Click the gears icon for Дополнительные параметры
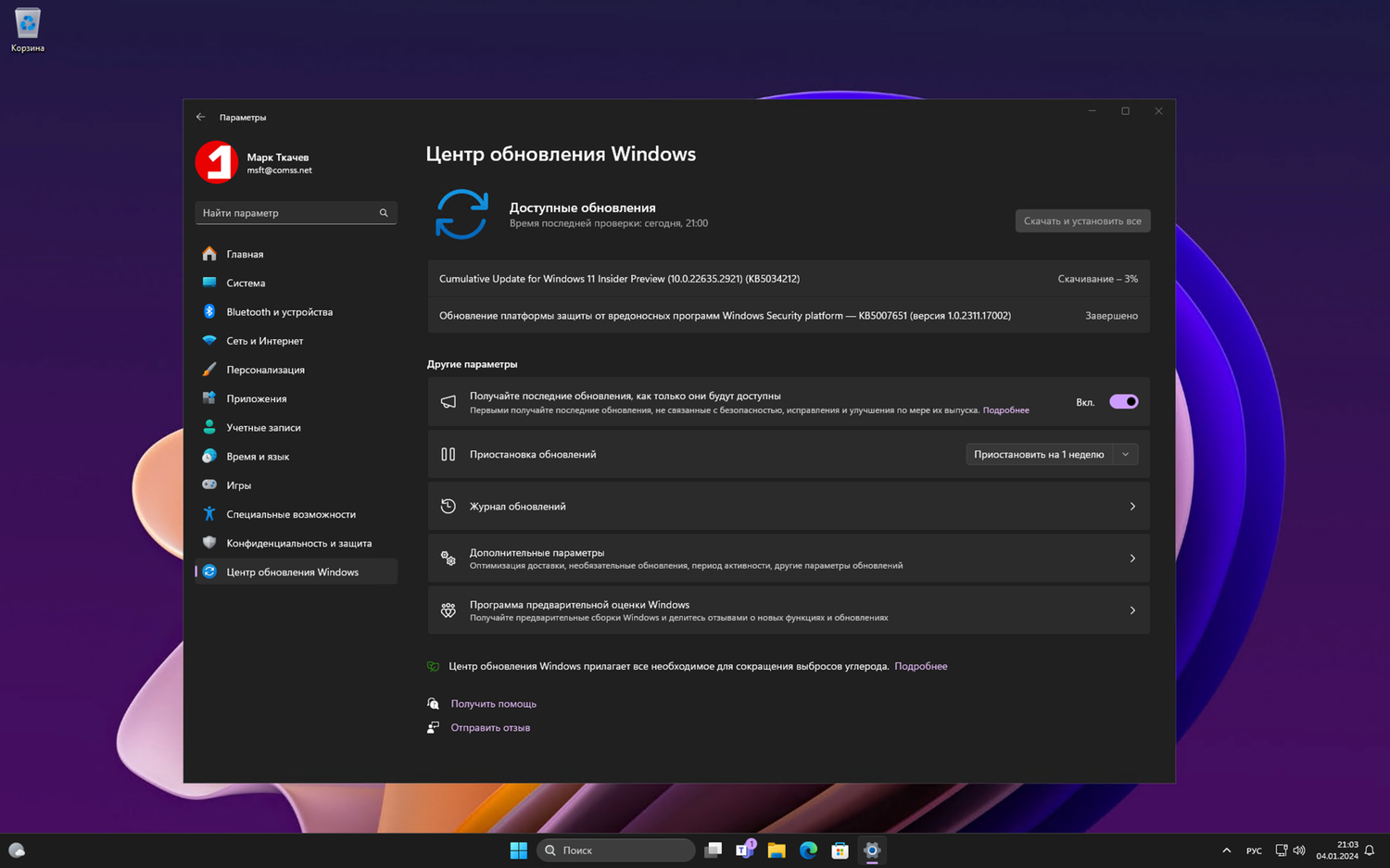1390x868 pixels. [x=449, y=558]
